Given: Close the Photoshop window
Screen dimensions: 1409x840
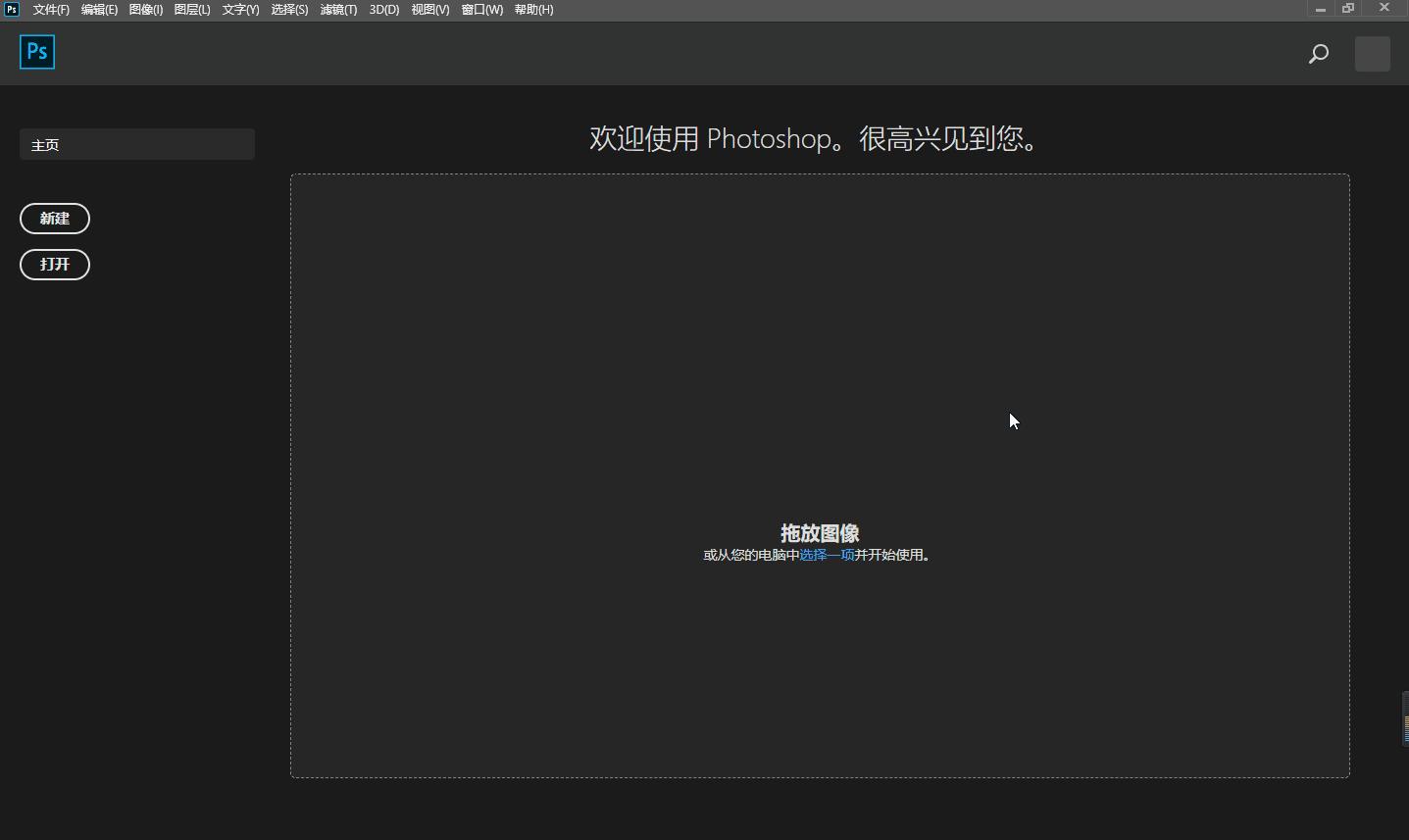Looking at the screenshot, I should click(1384, 8).
